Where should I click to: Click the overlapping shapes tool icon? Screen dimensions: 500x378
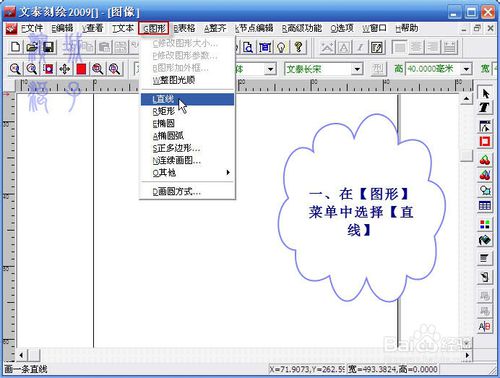pos(485,190)
